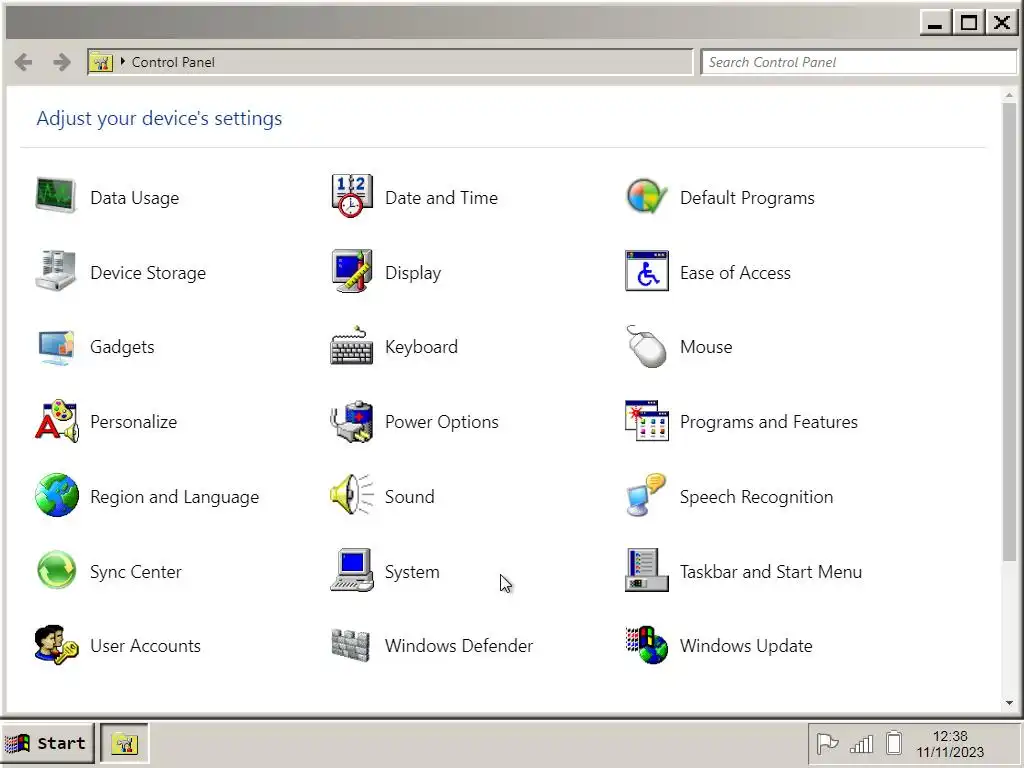Click the User Accounts label
This screenshot has height=768, width=1024.
point(145,646)
